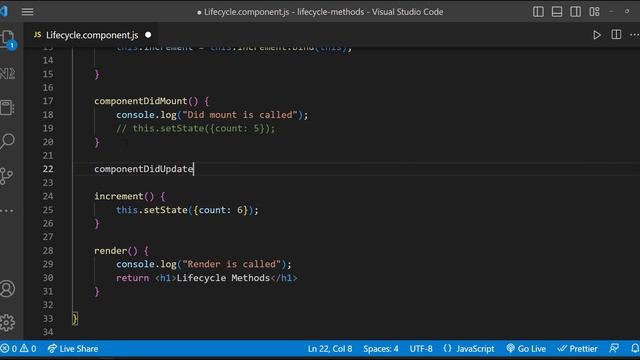The width and height of the screenshot is (640, 360).
Task: Click "Render is called" string
Action: [x=231, y=264]
